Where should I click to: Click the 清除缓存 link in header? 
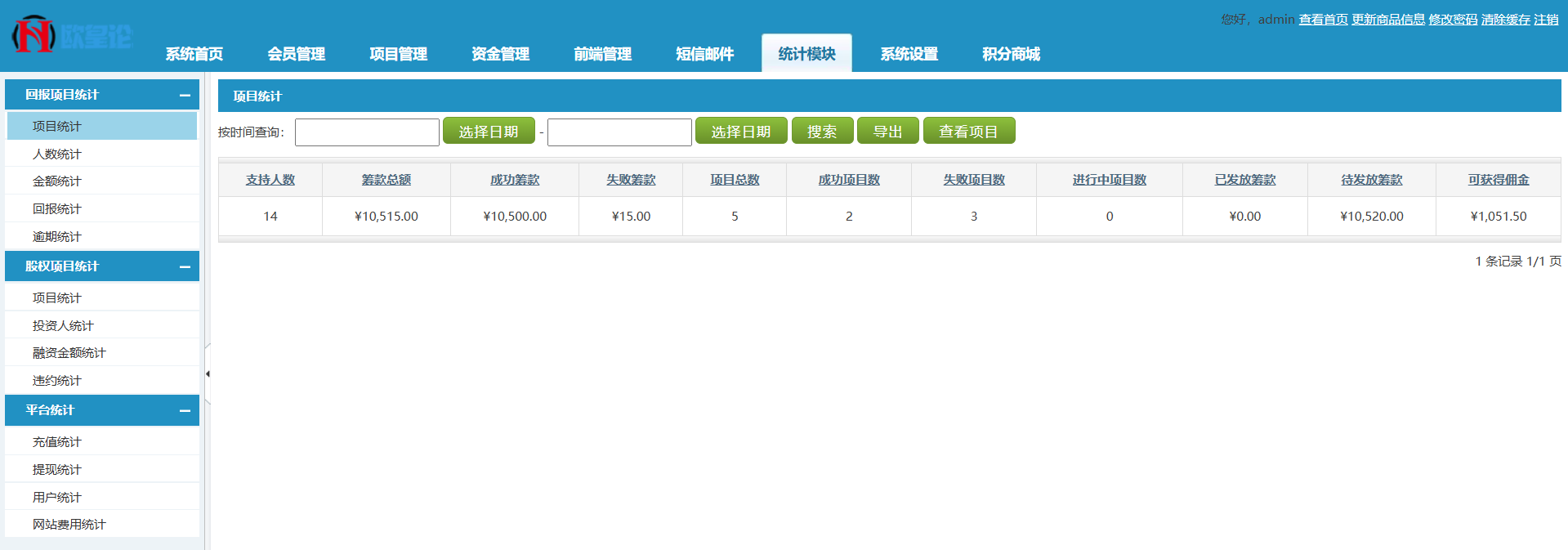point(1505,20)
